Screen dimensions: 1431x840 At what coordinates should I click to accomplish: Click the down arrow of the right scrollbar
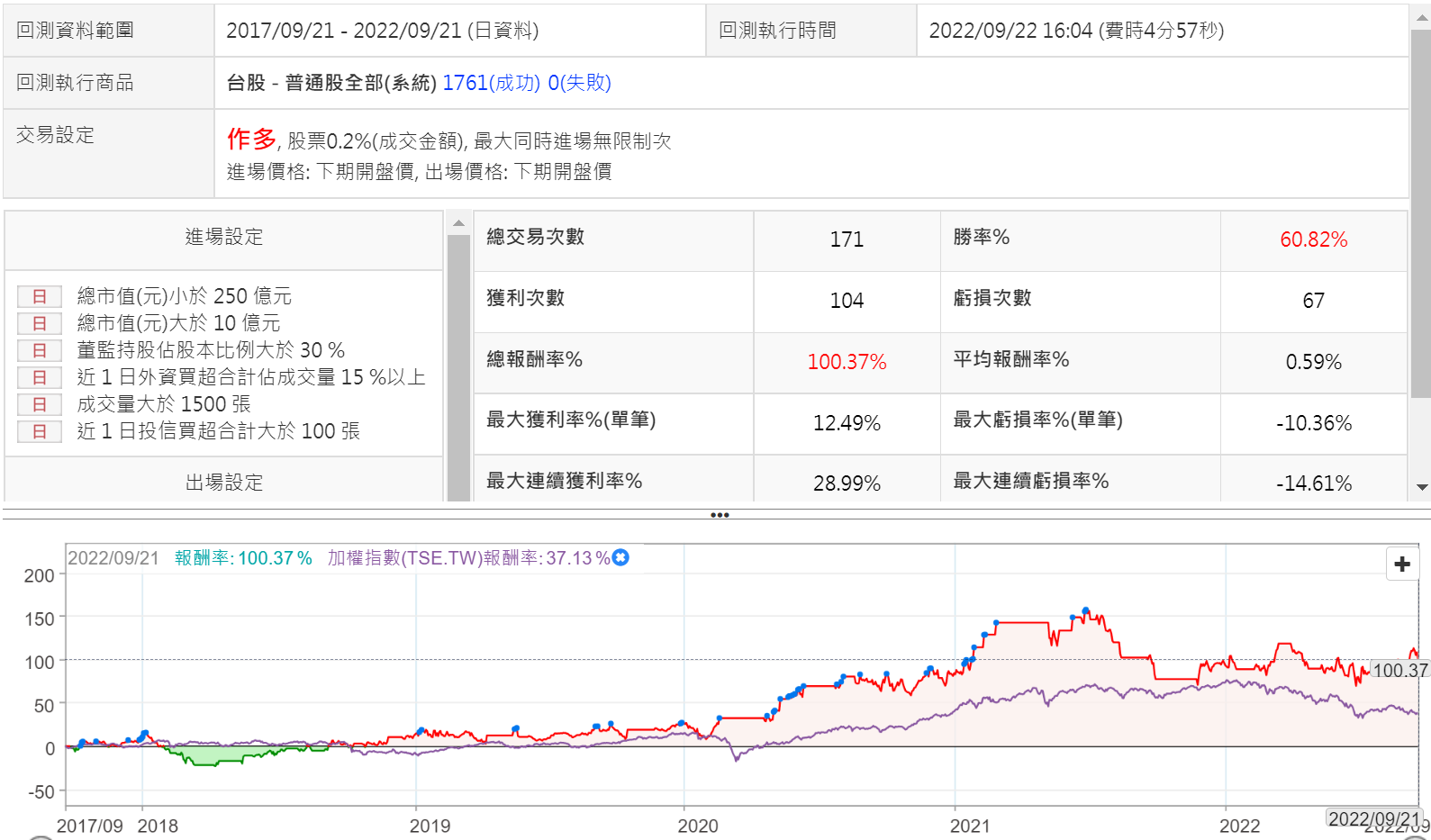tap(1422, 487)
